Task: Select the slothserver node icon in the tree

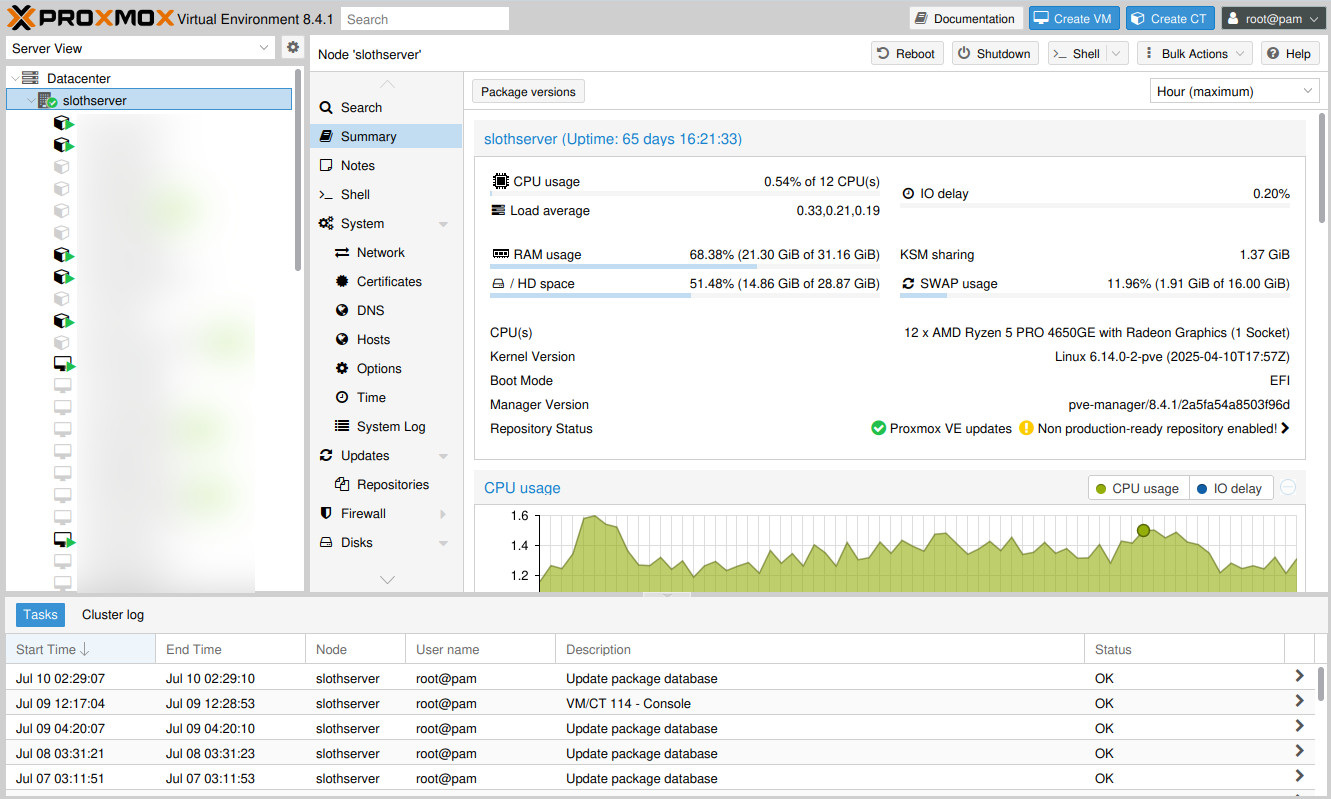Action: coord(47,100)
